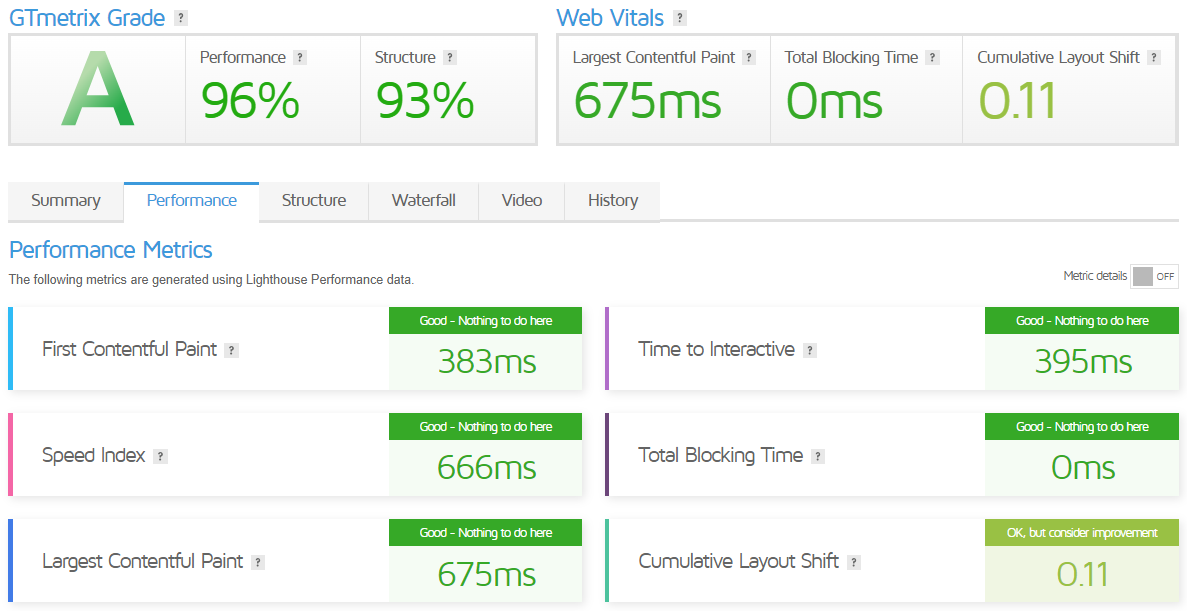Click the 0.11 value in Cumulative Layout Shift row

coord(1083,574)
